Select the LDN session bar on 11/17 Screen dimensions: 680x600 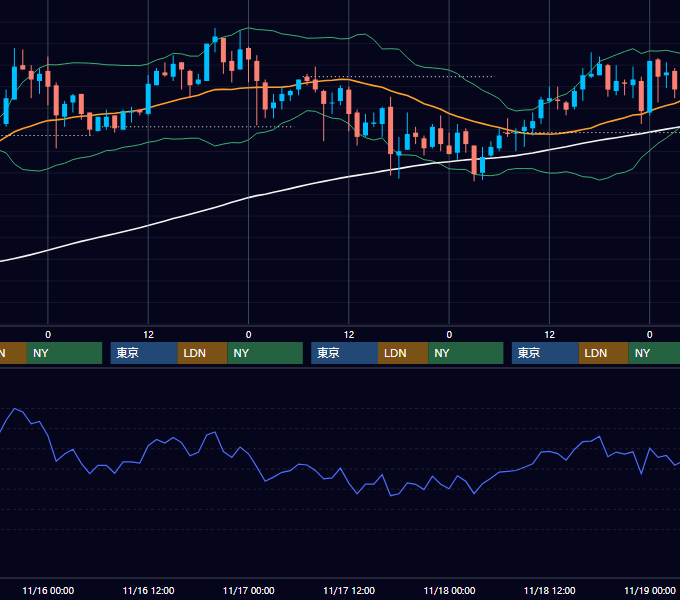coord(403,353)
